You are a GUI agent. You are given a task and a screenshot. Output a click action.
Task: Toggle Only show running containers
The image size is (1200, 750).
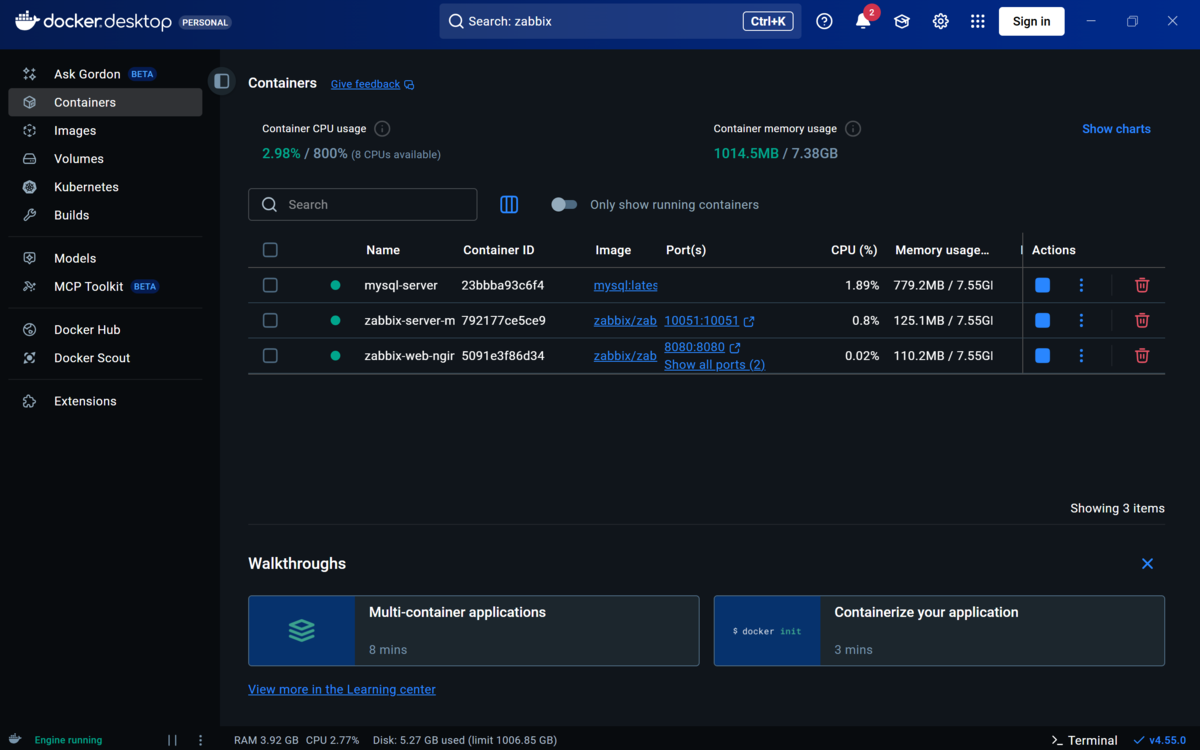tap(564, 204)
